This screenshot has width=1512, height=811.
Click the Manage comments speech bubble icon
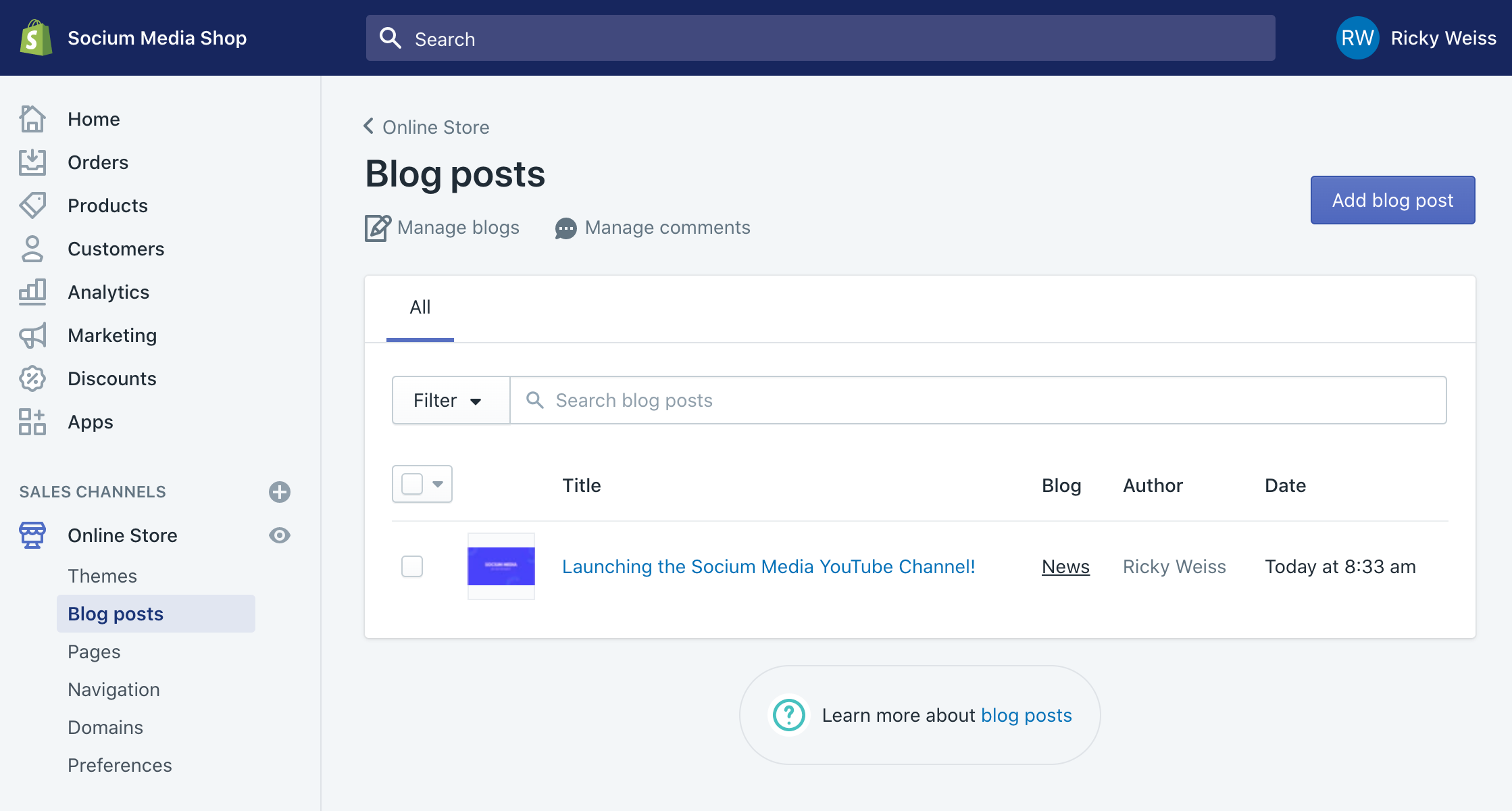coord(565,228)
